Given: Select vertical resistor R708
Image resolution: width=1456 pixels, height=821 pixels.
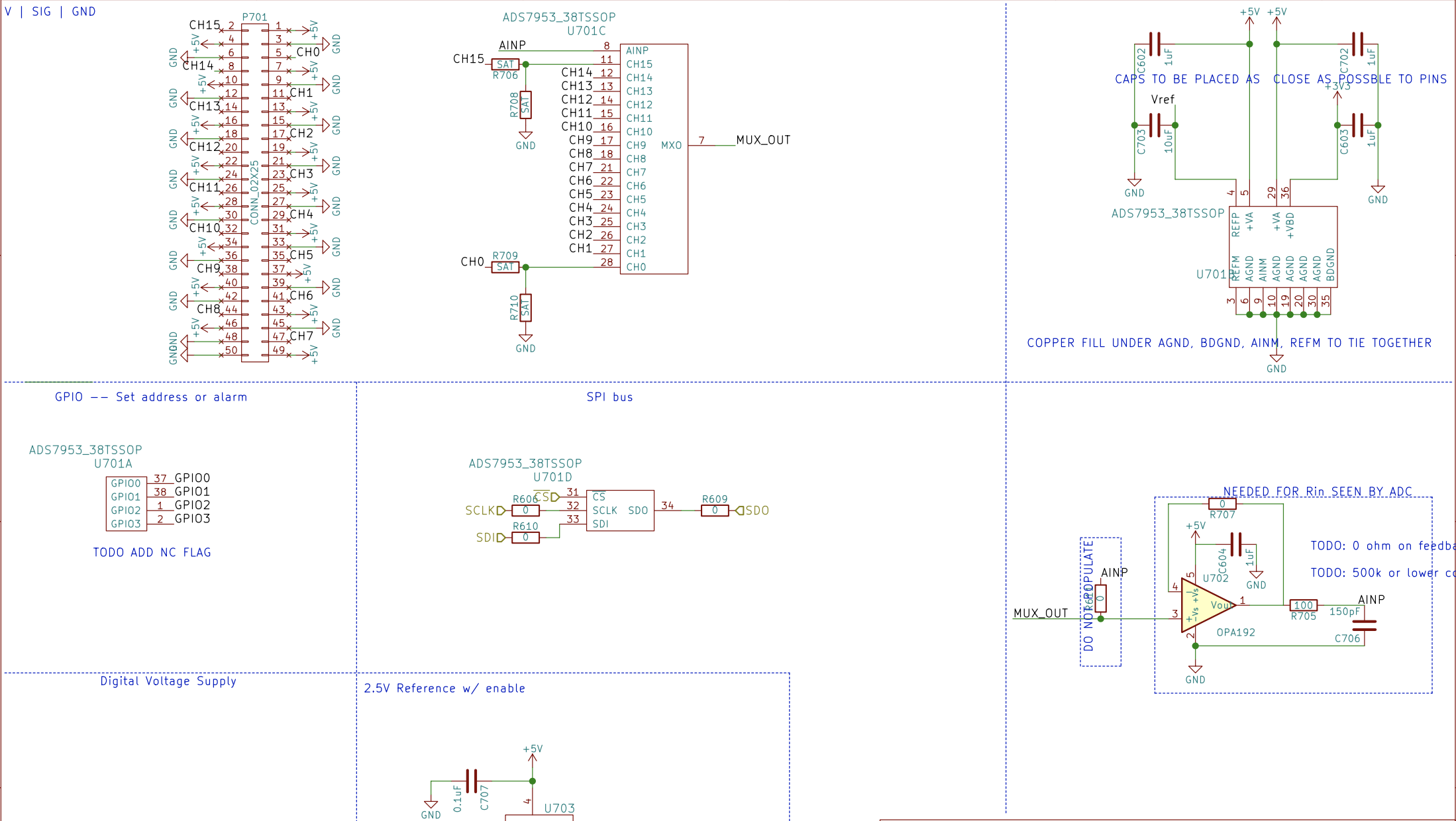Looking at the screenshot, I should [x=525, y=105].
